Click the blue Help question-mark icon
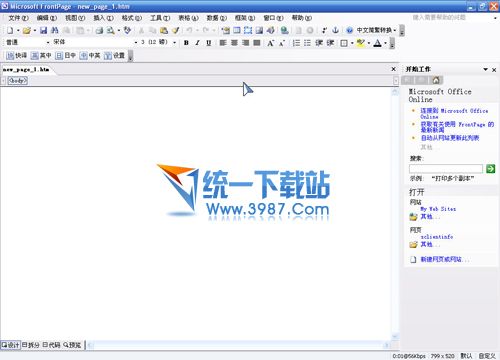This screenshot has height=360, width=500. [349, 30]
